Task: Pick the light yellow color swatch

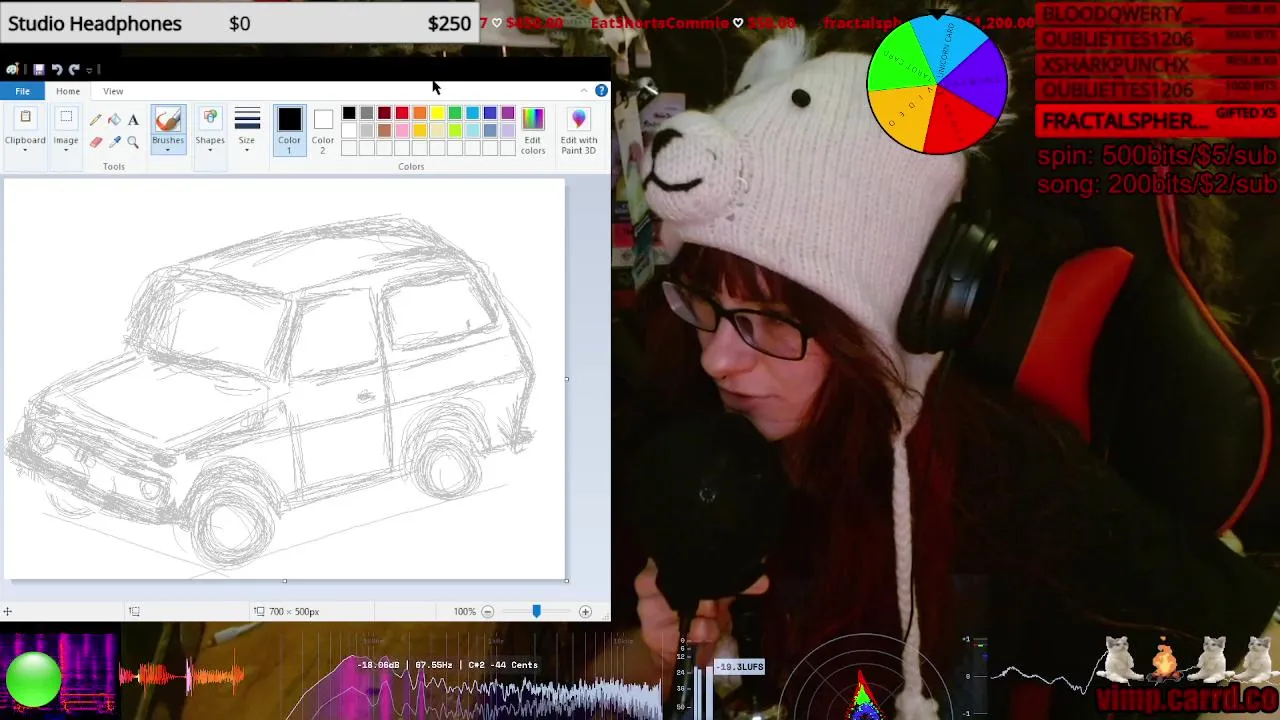Action: tap(437, 131)
